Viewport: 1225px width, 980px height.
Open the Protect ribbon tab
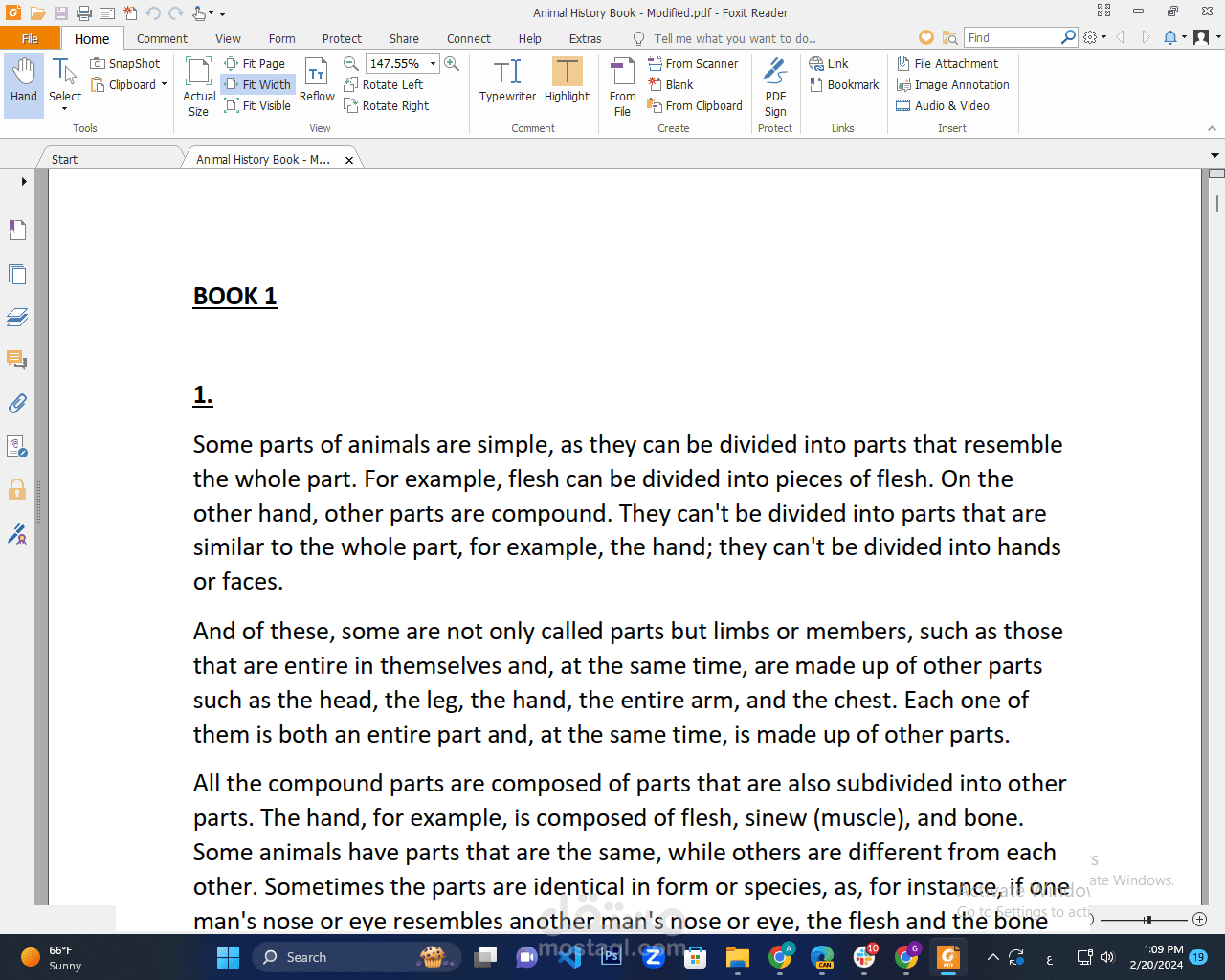[x=342, y=38]
